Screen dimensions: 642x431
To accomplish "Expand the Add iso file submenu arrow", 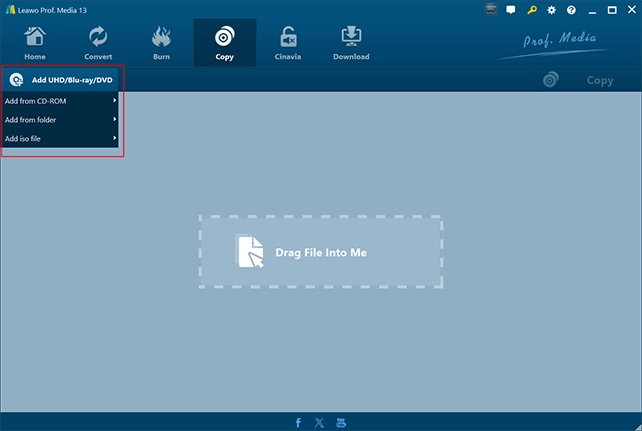I will click(115, 138).
